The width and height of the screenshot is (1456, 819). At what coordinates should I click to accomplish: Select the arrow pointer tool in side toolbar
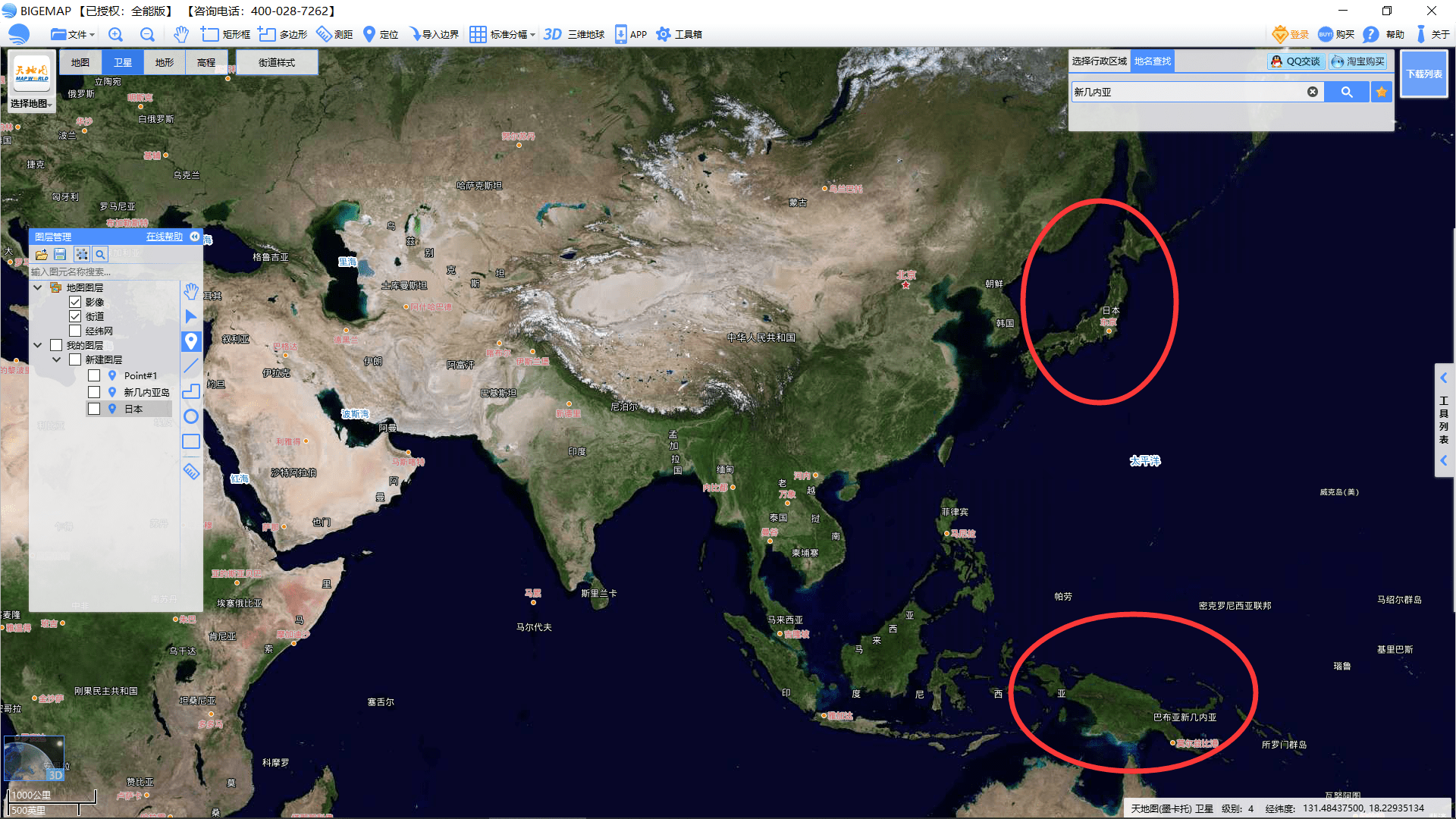(191, 316)
